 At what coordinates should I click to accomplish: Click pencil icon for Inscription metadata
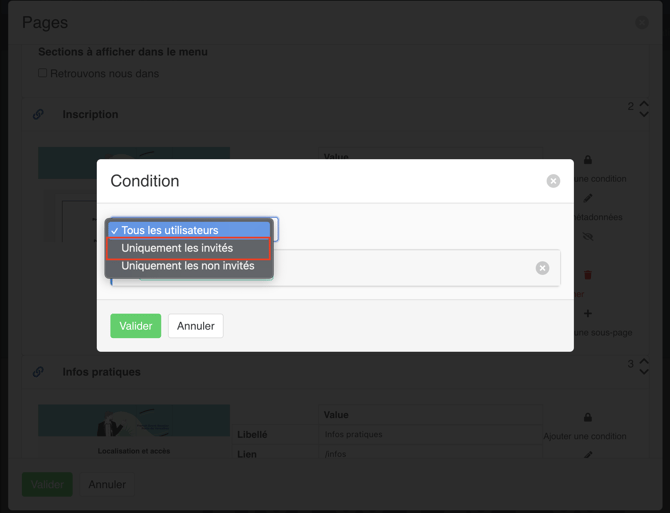(588, 198)
